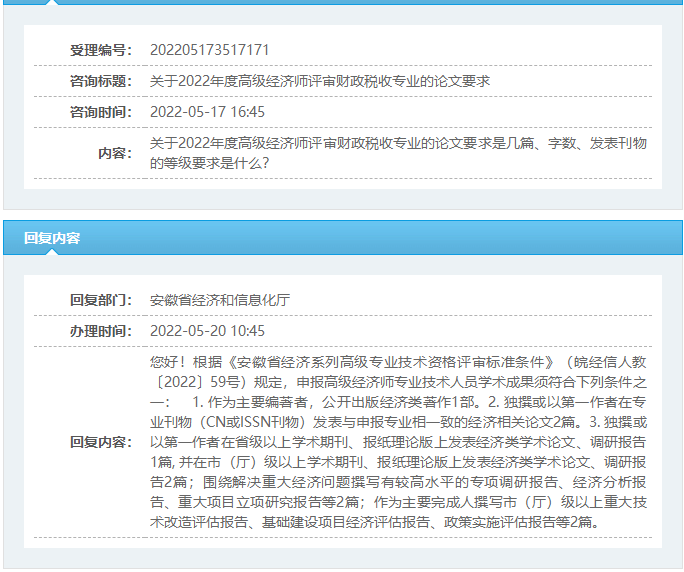Click the 咨询标题 field label
Image resolution: width=684 pixels, height=572 pixels.
tap(100, 81)
